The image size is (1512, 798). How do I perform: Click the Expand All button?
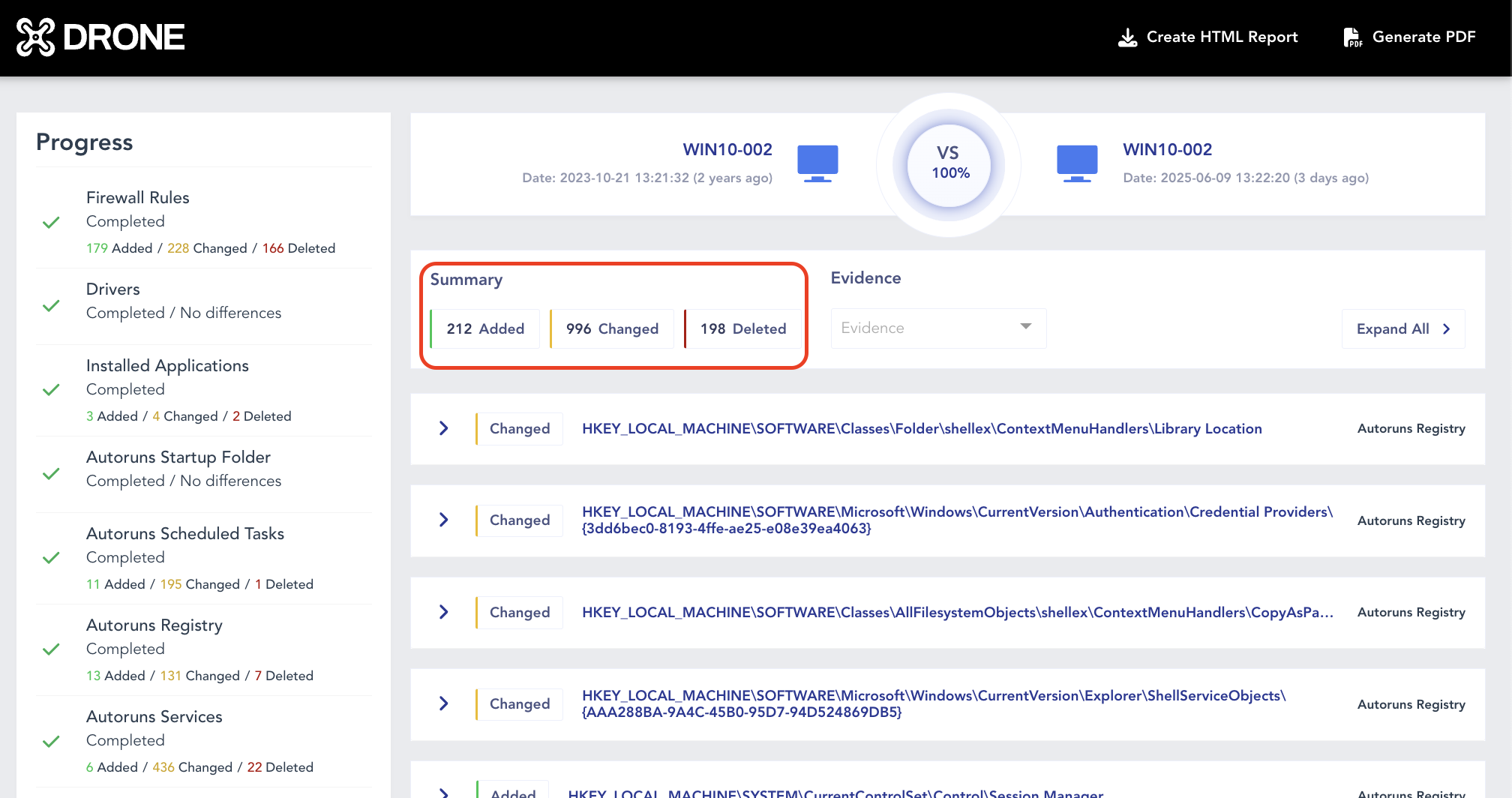[x=1402, y=329]
